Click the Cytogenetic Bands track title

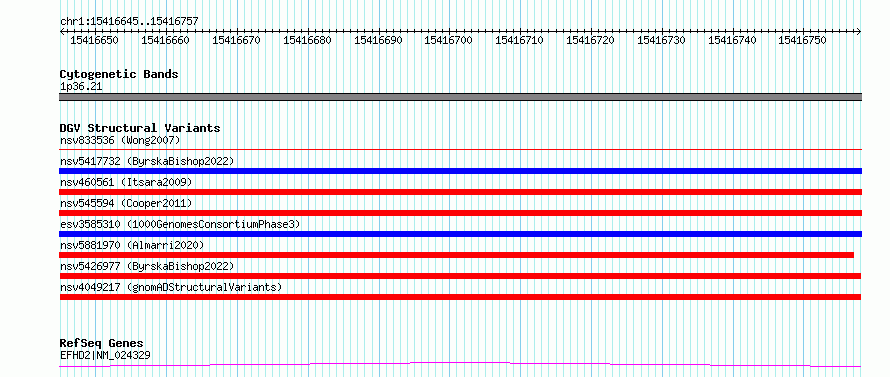click(x=119, y=74)
